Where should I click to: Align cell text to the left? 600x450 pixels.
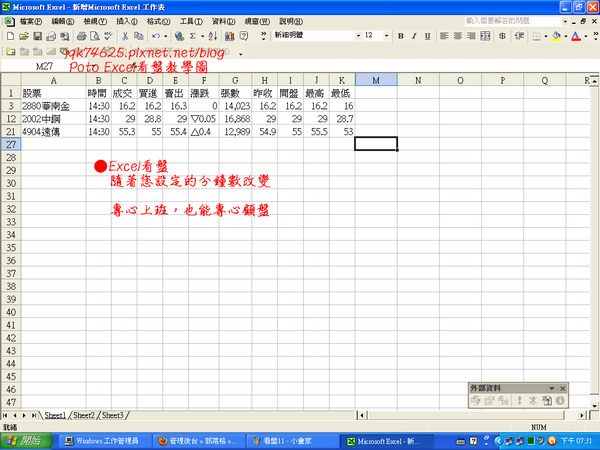(444, 36)
